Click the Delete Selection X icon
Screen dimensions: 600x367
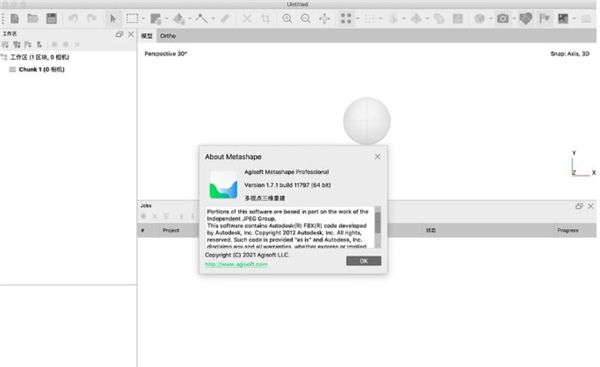pos(247,18)
